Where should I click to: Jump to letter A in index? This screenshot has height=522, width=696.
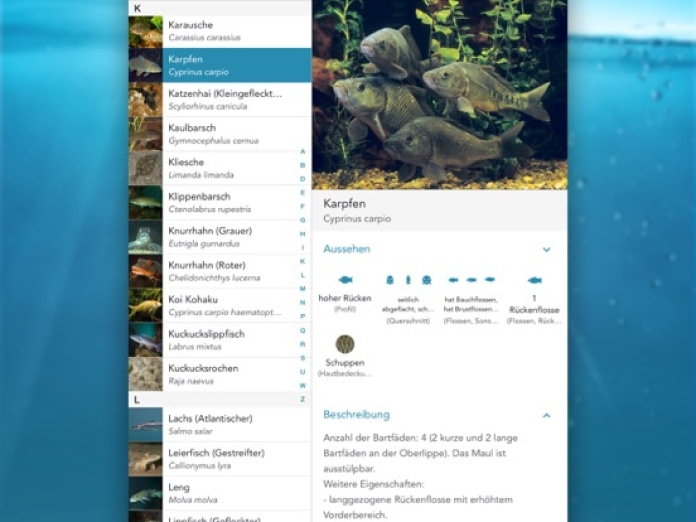click(303, 151)
